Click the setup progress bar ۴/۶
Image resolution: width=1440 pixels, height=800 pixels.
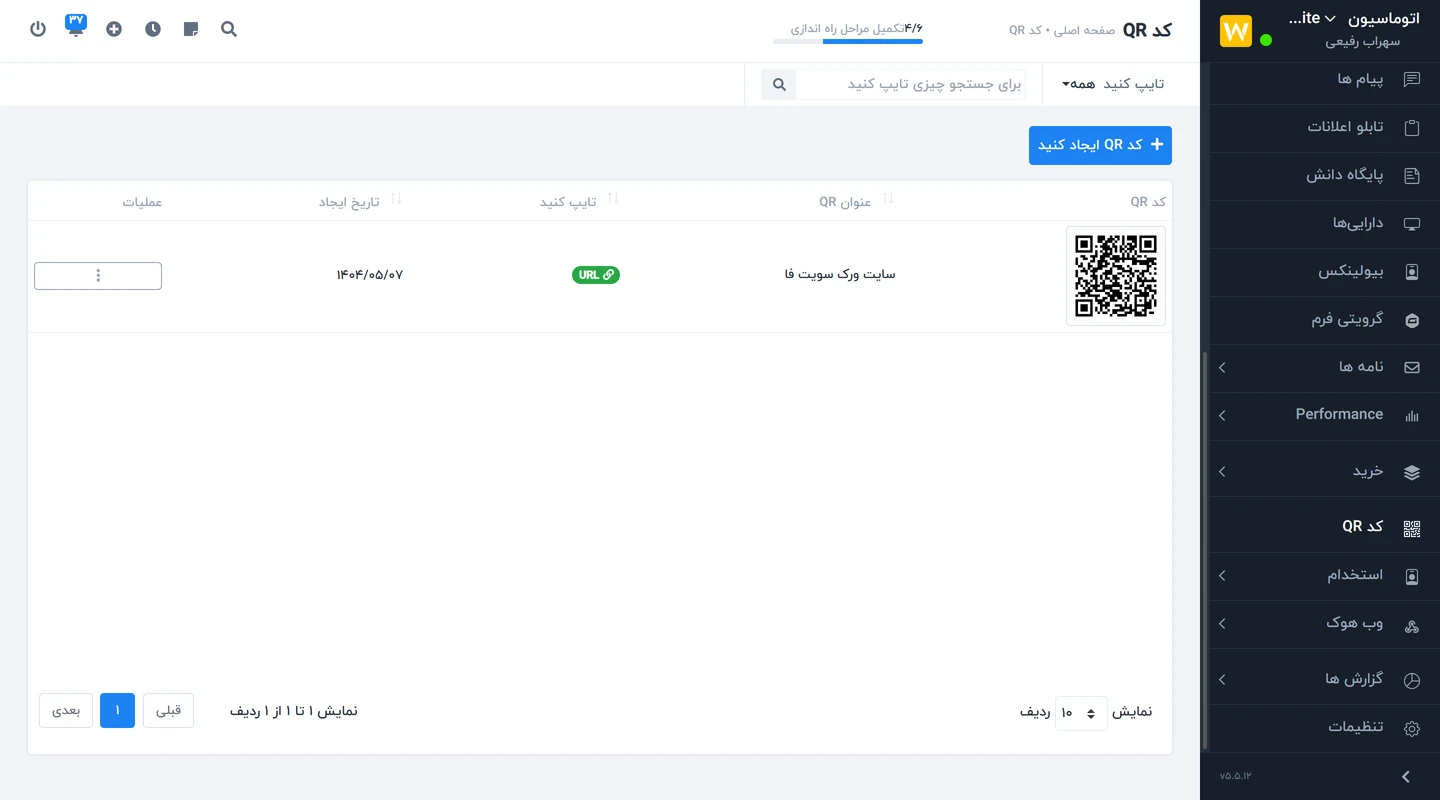848,41
